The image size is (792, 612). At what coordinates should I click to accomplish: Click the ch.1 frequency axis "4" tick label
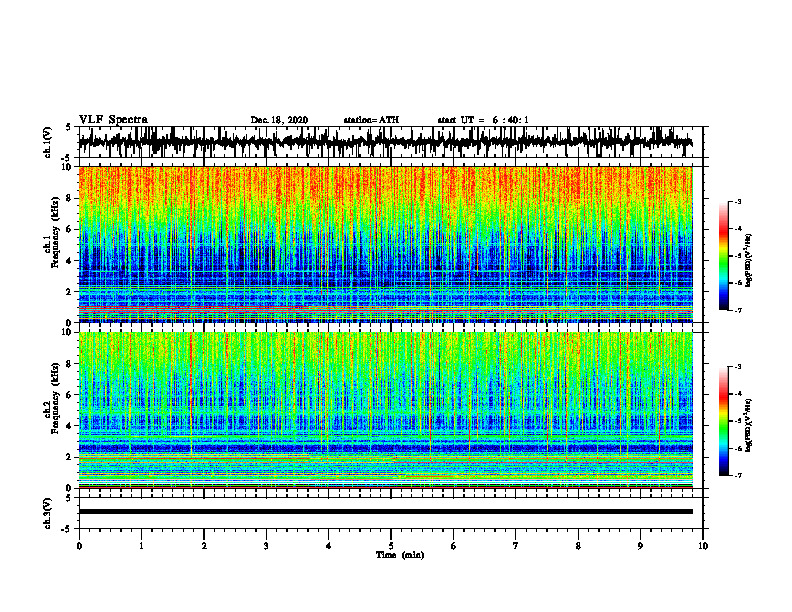click(x=70, y=261)
